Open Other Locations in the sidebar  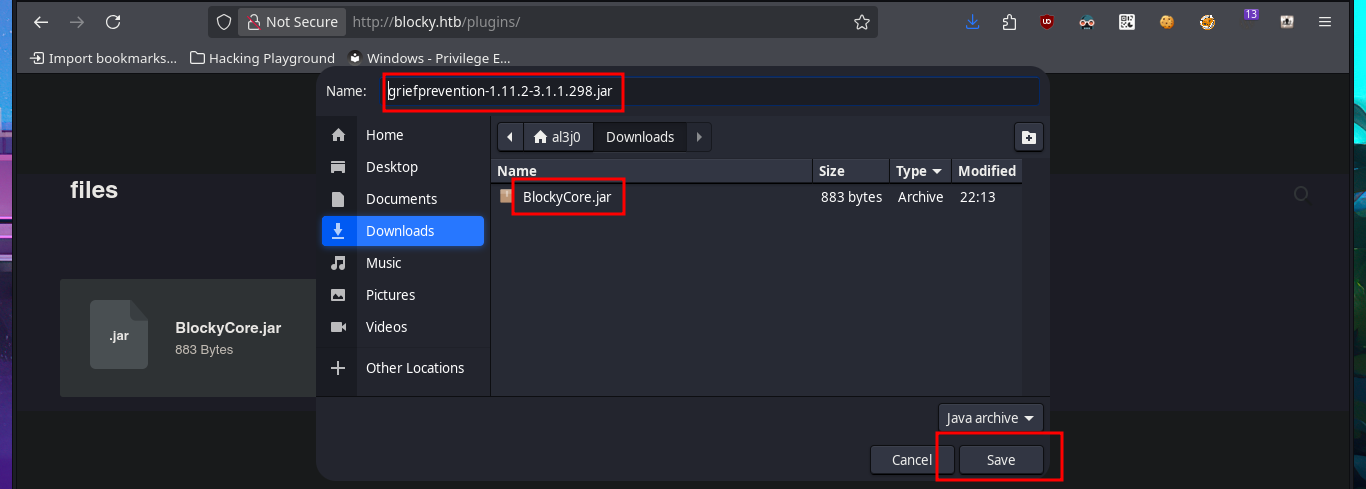click(414, 368)
